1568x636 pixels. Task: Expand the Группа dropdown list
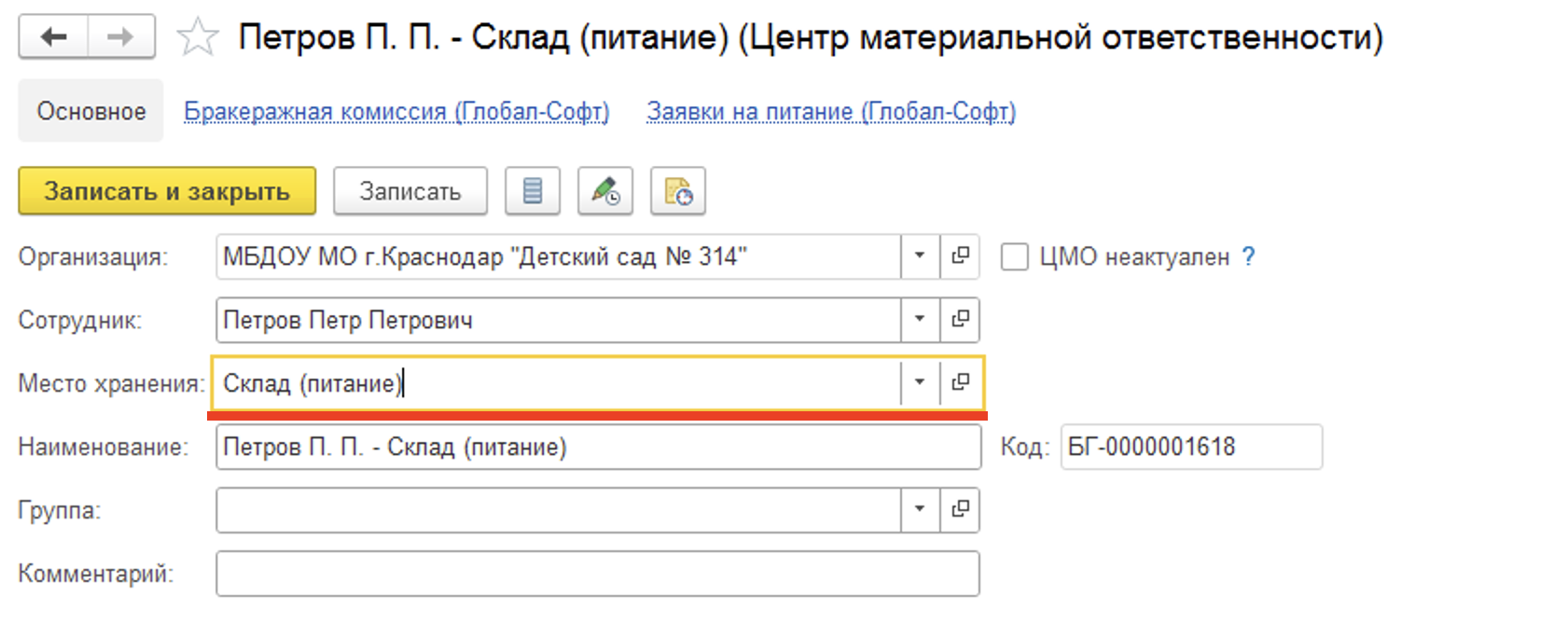click(x=920, y=509)
